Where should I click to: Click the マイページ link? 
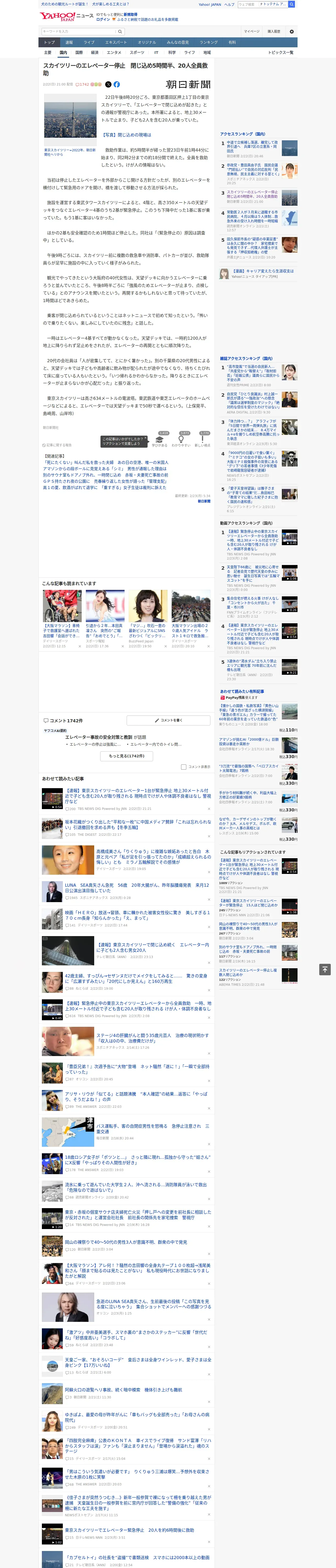252,31
